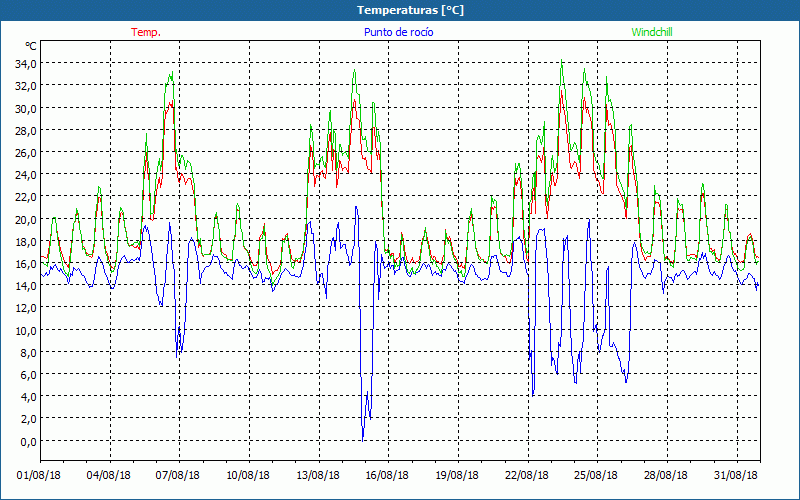This screenshot has width=800, height=500.
Task: Click the °C unit label on axis
Action: (31, 46)
